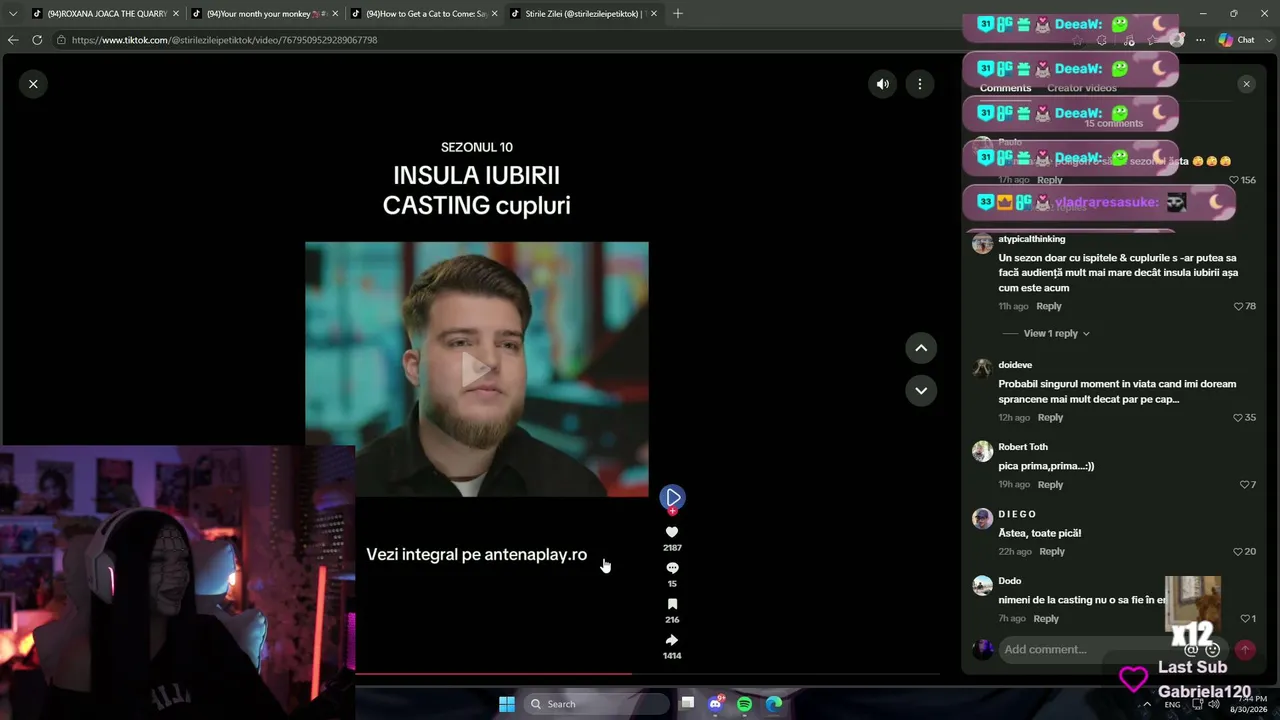Mute the TikTok video sound
Image resolution: width=1280 pixels, height=720 pixels.
pyautogui.click(x=883, y=84)
